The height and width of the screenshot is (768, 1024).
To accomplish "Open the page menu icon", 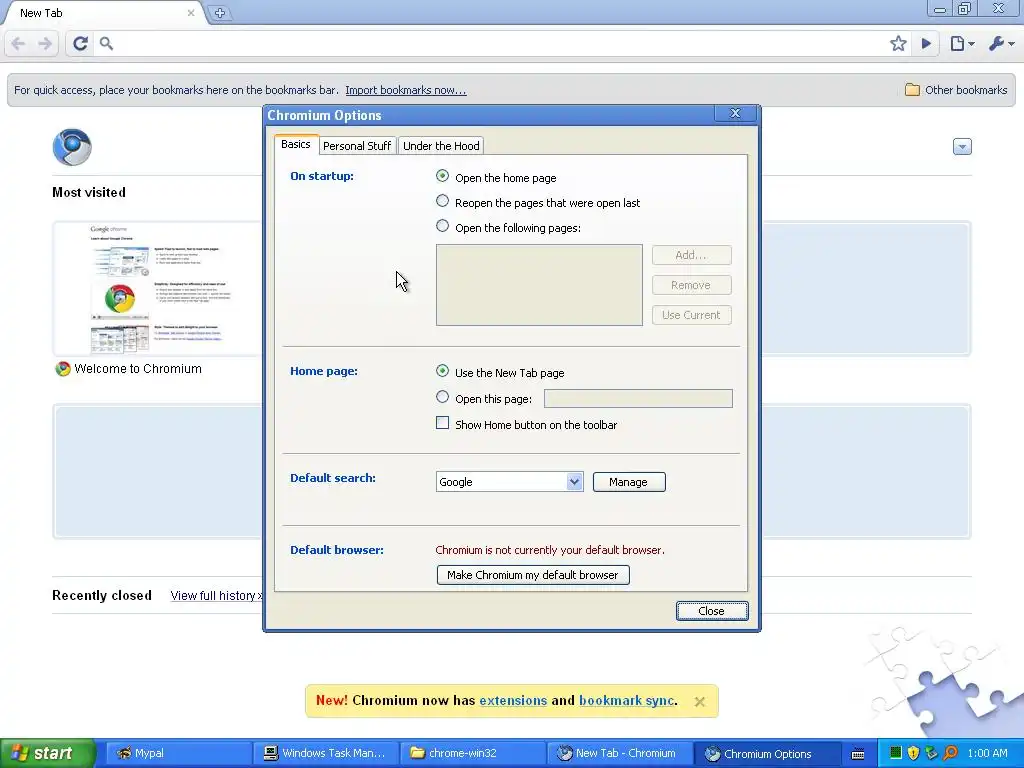I will 962,44.
